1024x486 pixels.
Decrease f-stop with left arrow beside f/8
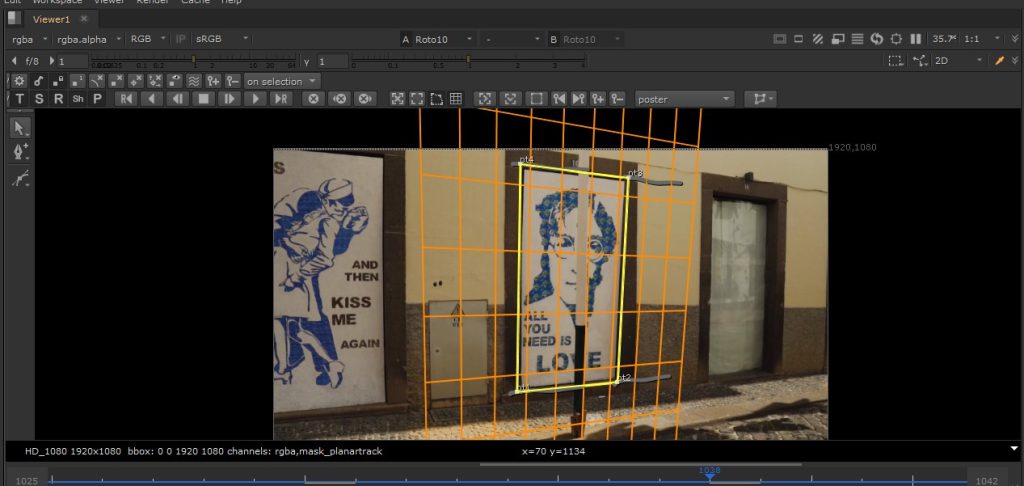point(14,61)
